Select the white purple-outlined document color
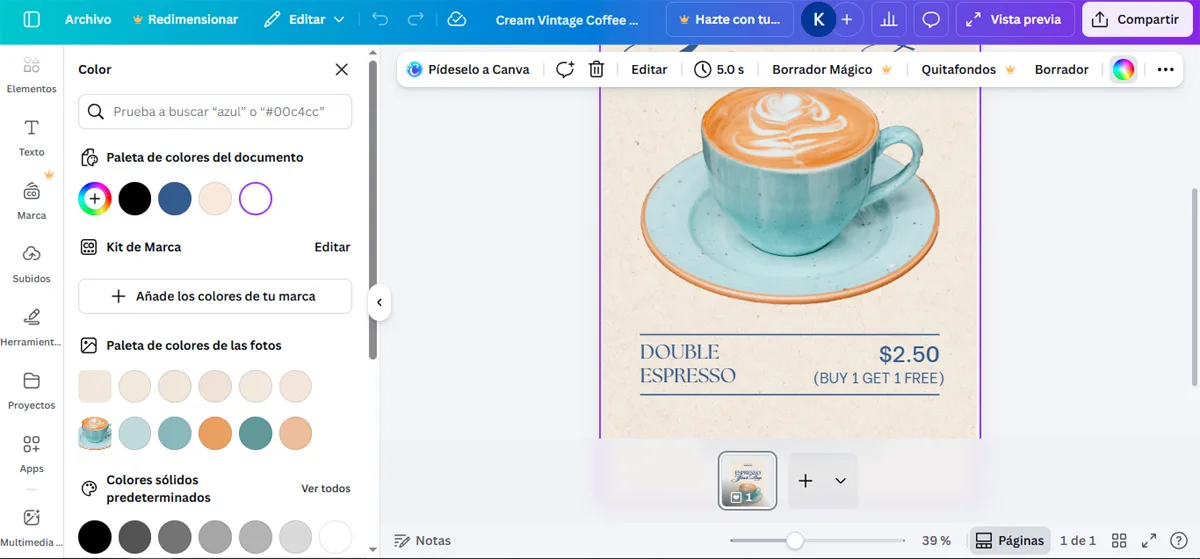 (x=255, y=199)
